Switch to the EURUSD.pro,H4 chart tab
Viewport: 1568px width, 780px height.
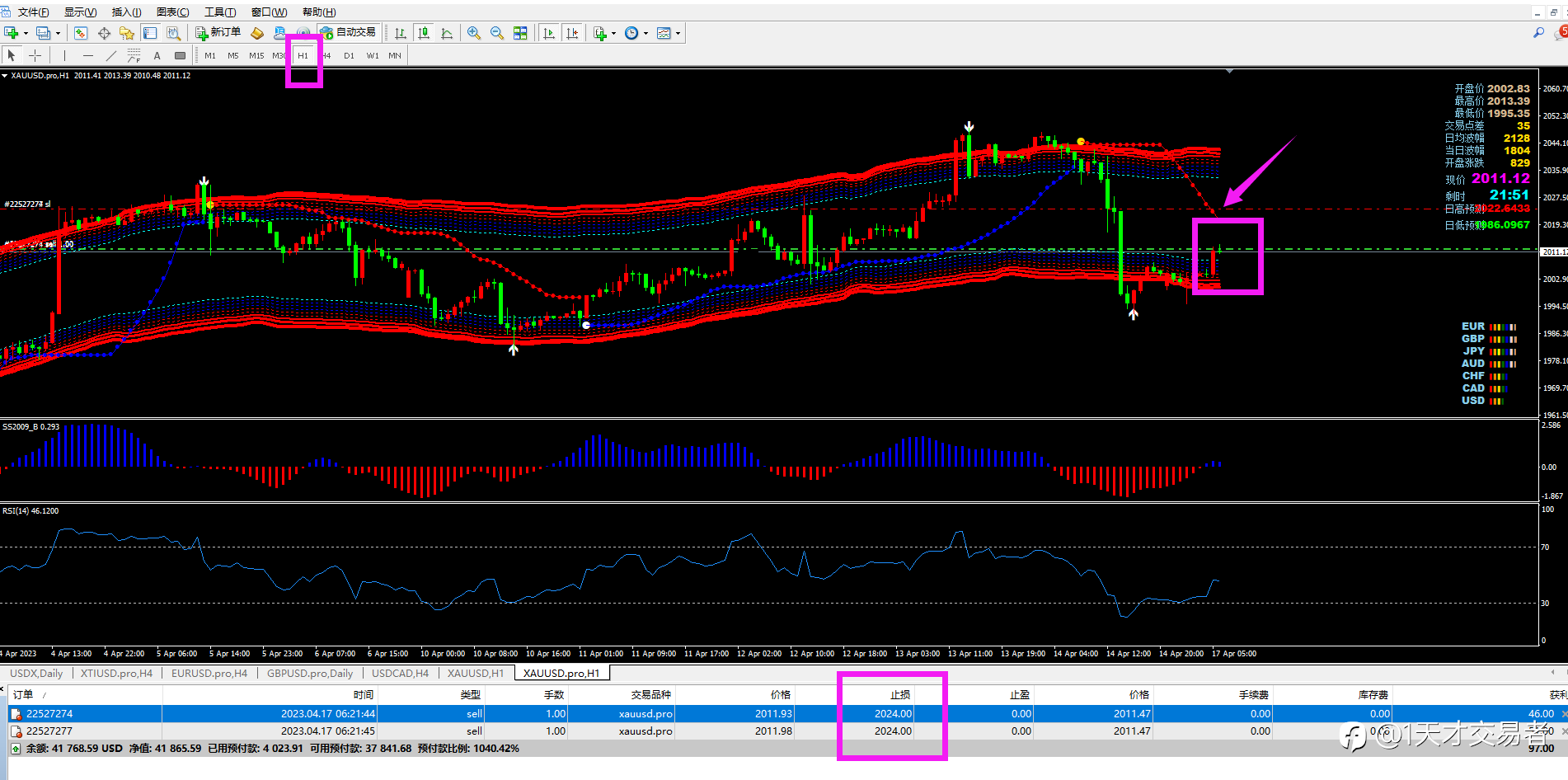click(209, 674)
